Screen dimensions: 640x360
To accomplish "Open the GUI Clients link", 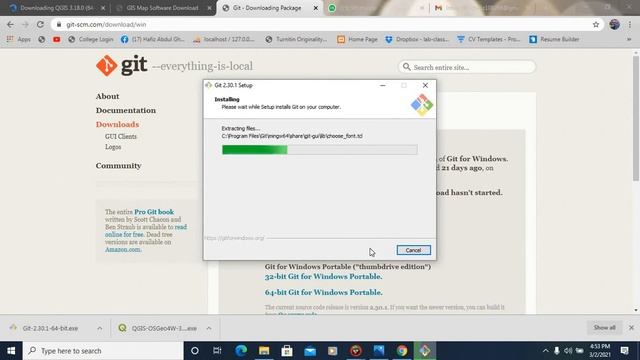I will 121,136.
